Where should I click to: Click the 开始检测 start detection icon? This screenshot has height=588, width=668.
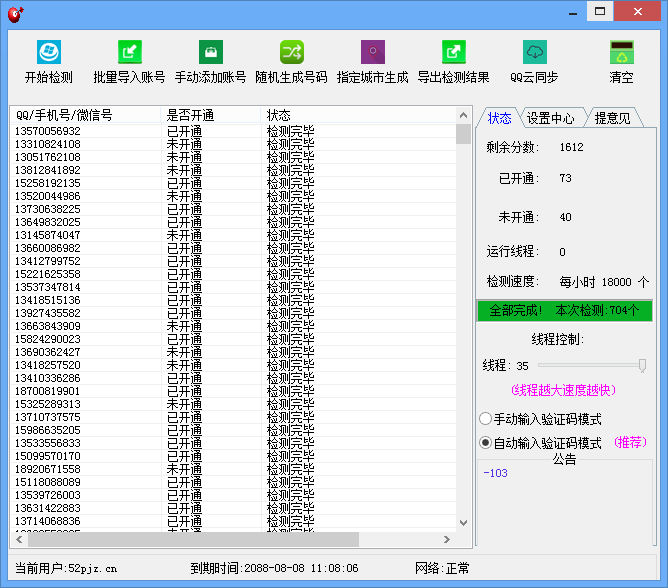(48, 53)
